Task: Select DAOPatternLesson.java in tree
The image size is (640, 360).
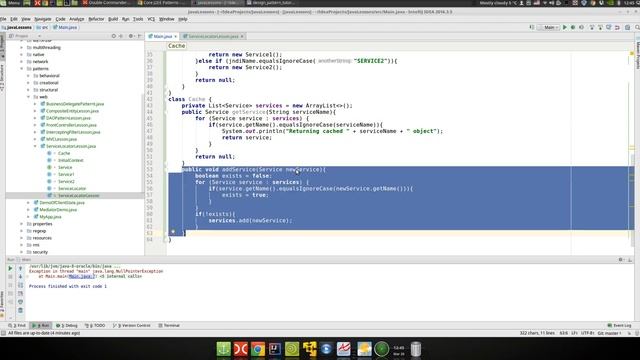Action: point(68,118)
